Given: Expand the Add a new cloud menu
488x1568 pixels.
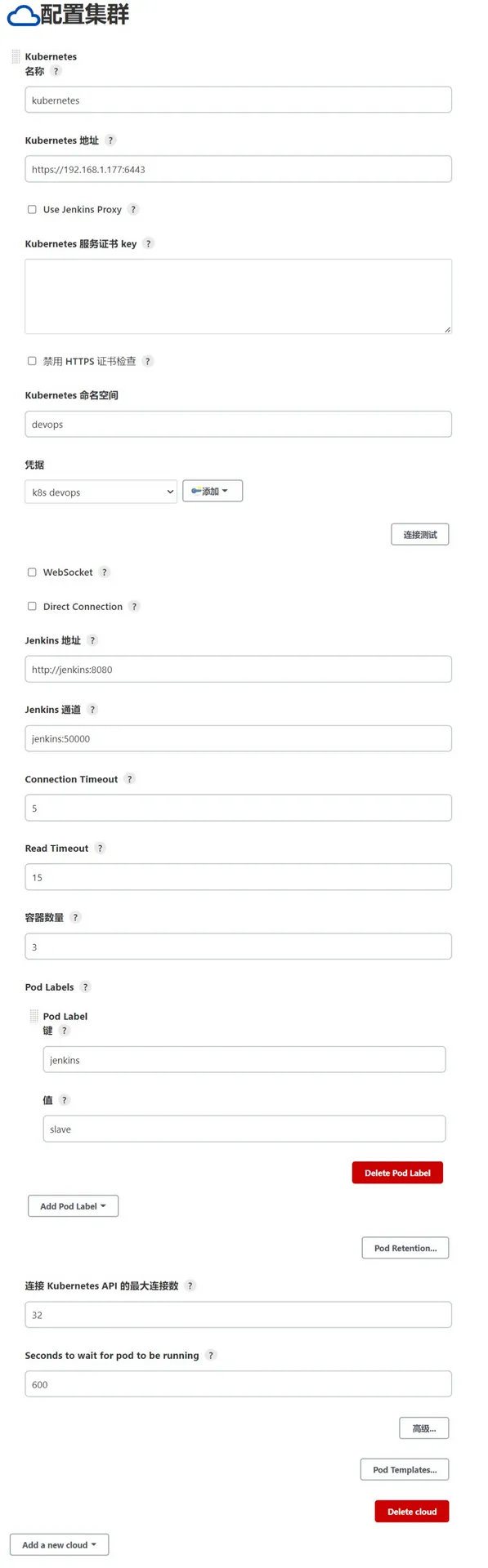Looking at the screenshot, I should tap(59, 1545).
